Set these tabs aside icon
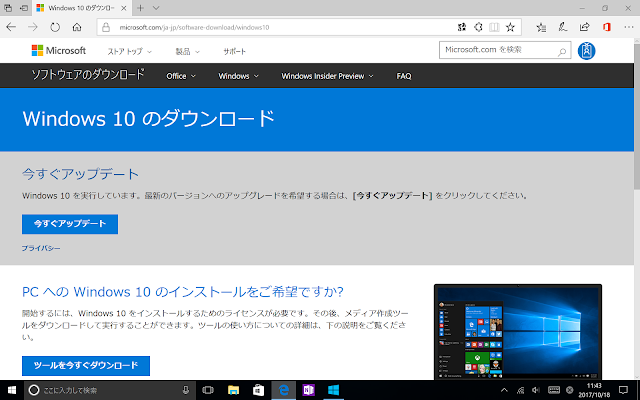The width and height of the screenshot is (640, 400). coord(24,8)
